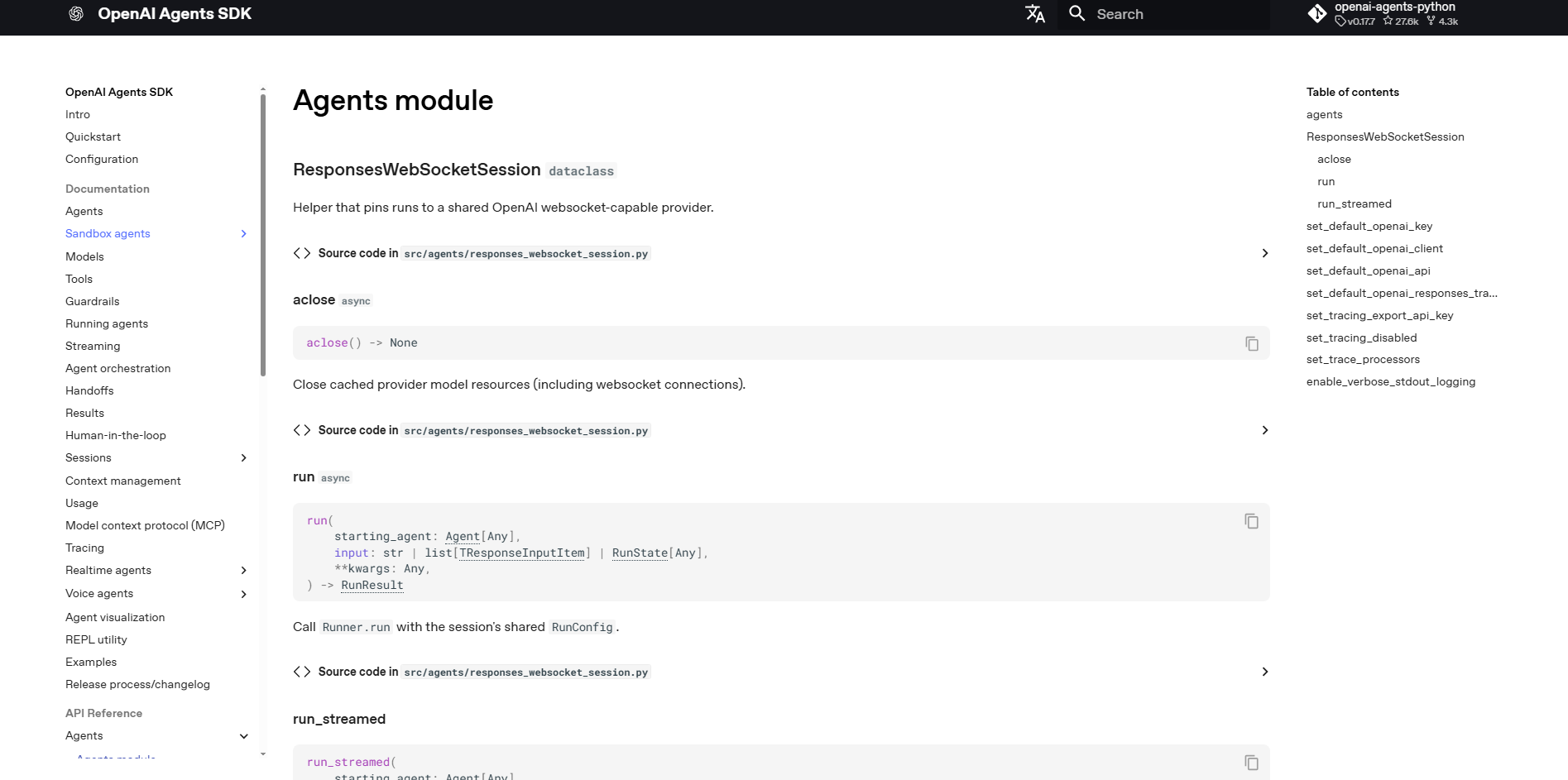Image resolution: width=1568 pixels, height=780 pixels.
Task: Click the OpenAI Agents SDK site title
Action: click(175, 14)
